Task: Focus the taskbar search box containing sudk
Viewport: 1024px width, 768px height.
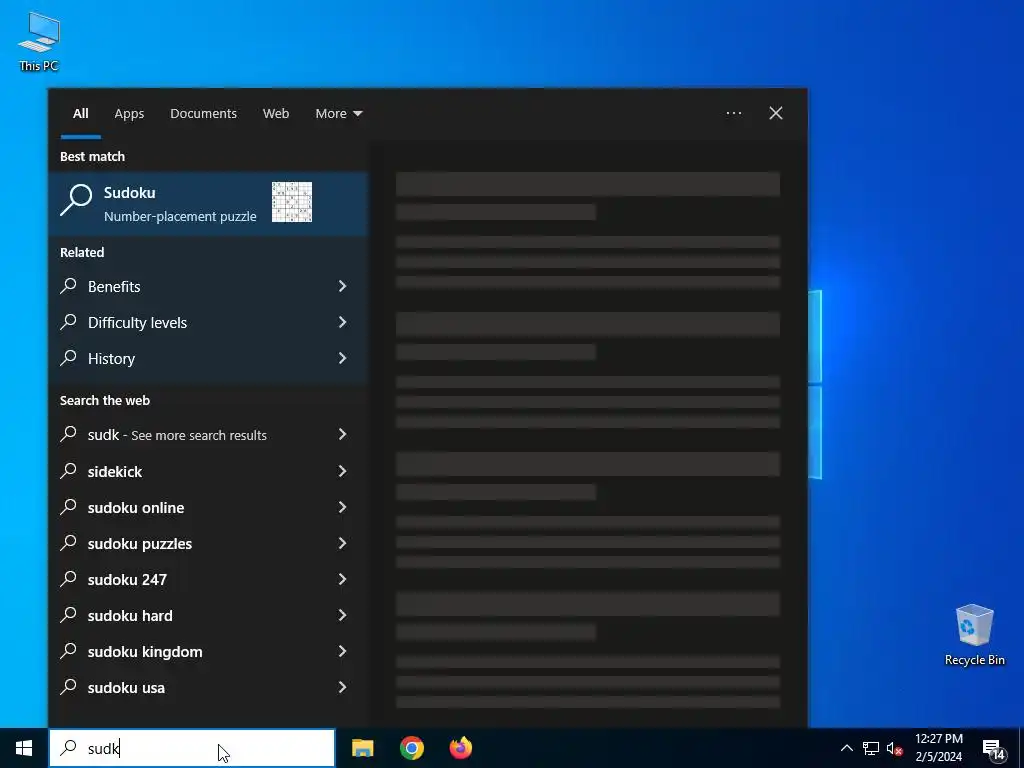Action: [192, 748]
